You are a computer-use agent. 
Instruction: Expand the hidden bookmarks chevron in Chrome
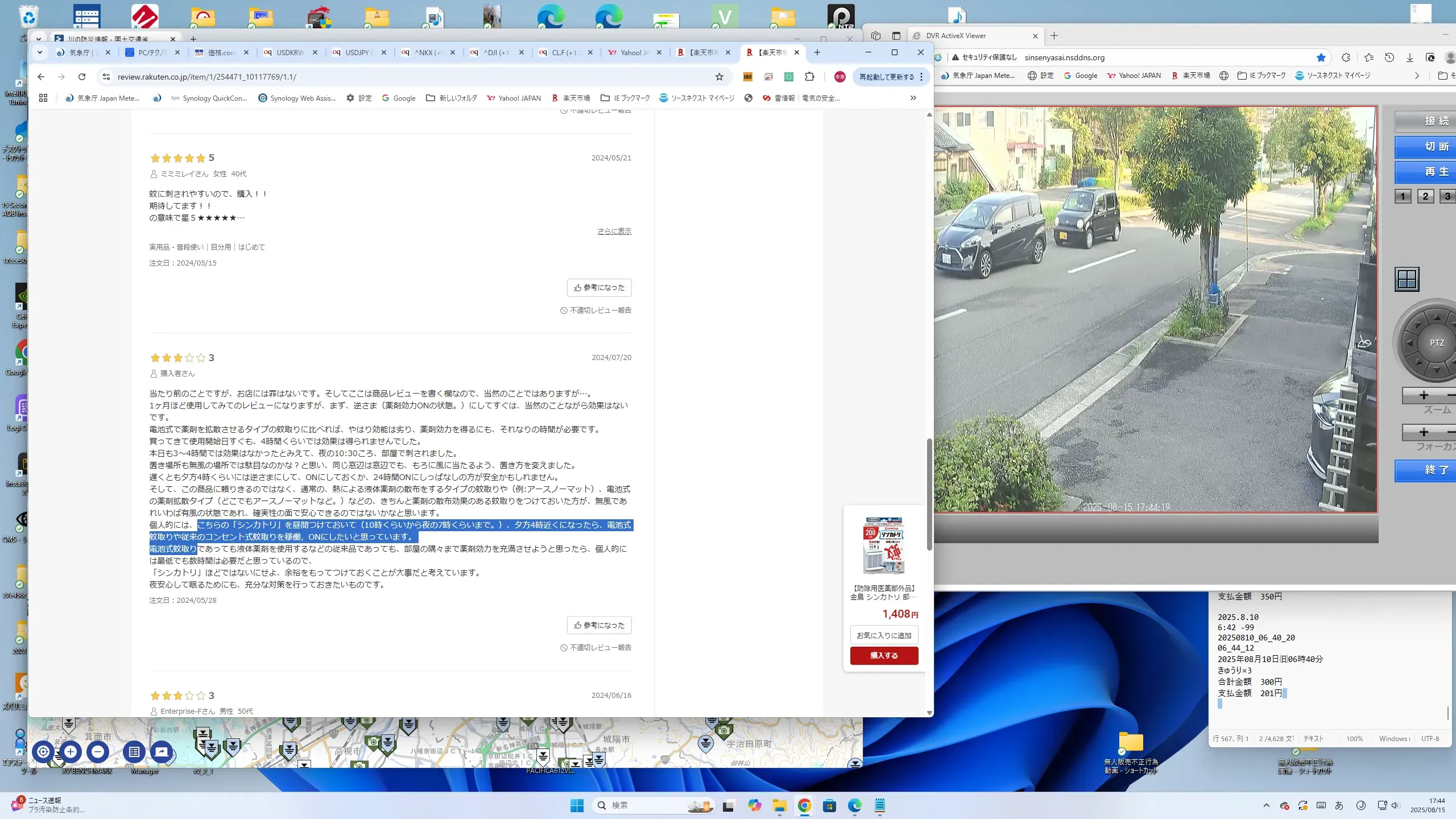point(913,98)
